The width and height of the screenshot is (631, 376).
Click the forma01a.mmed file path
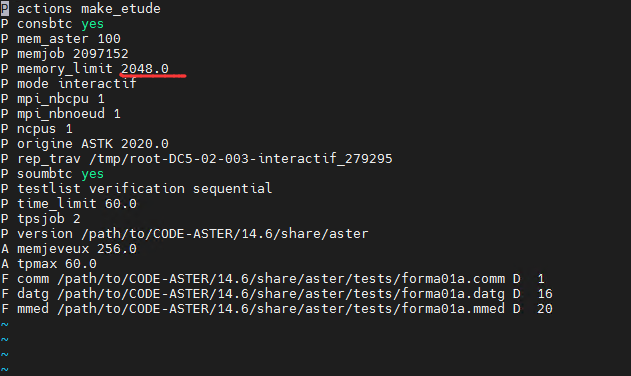coord(281,309)
